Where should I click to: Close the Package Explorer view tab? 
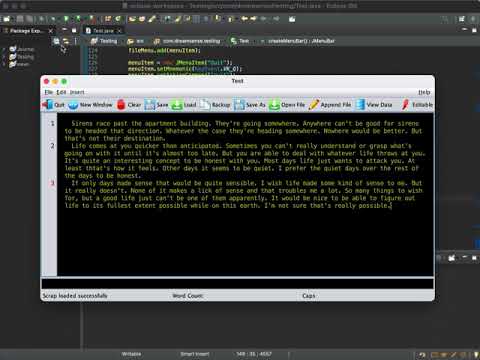[51, 31]
